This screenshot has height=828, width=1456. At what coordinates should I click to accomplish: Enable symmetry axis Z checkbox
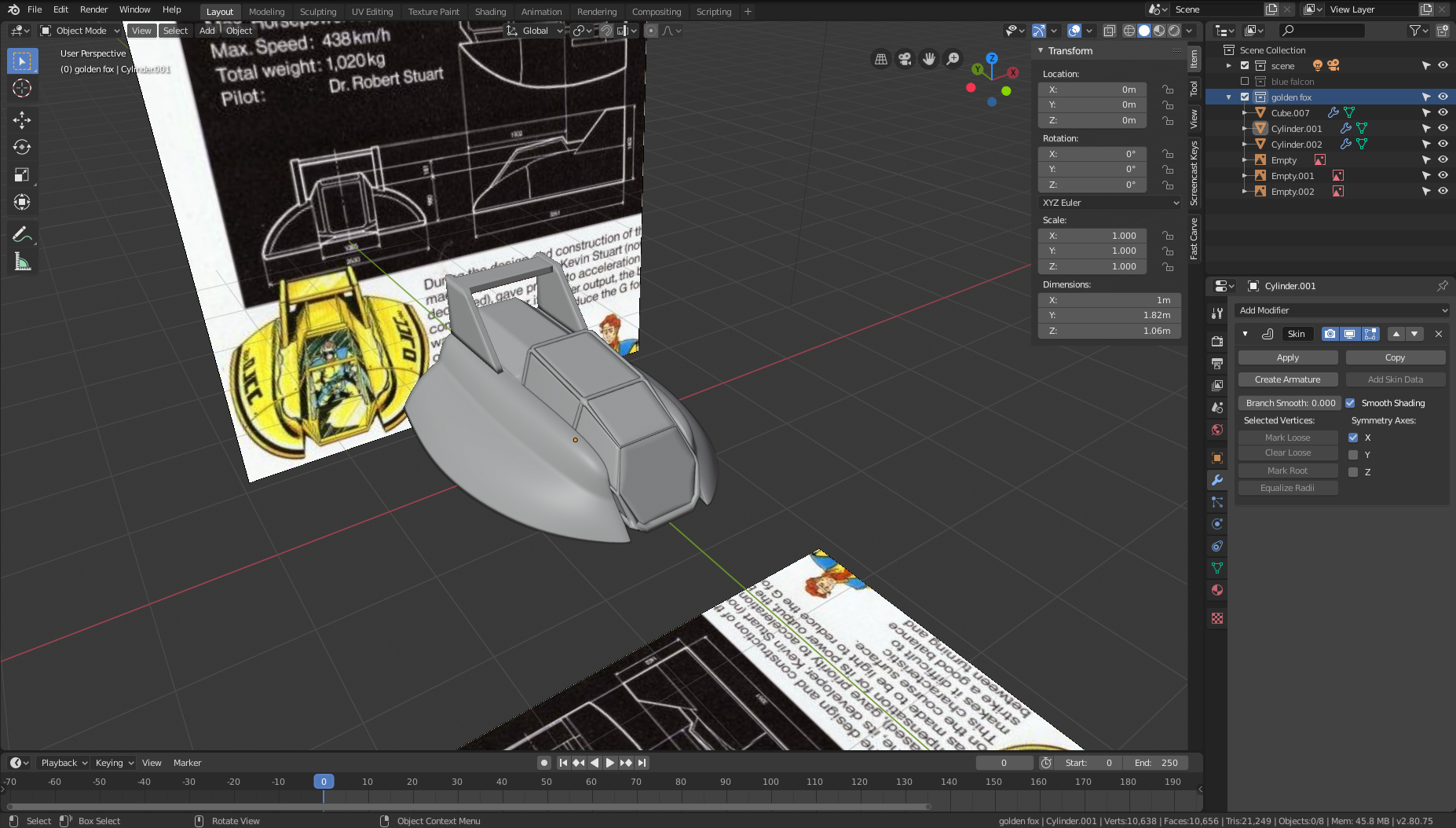[1353, 472]
